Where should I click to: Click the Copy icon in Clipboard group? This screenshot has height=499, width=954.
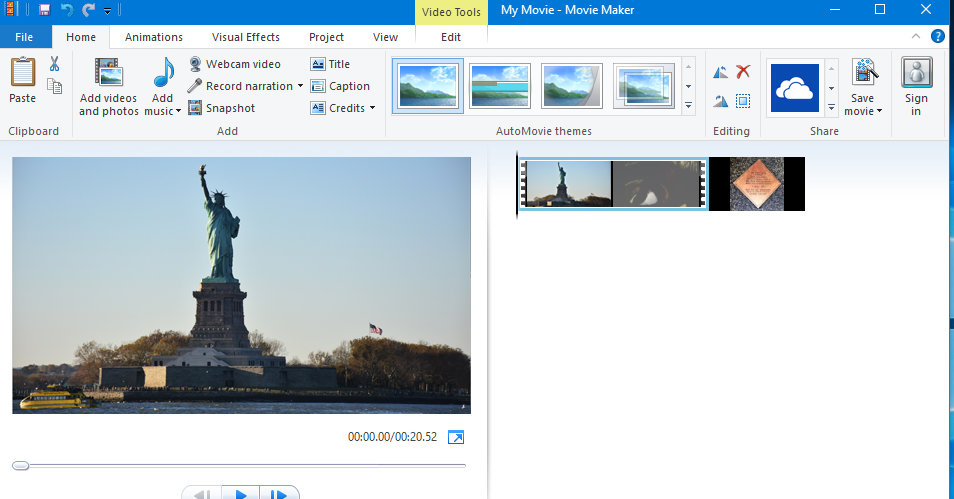pos(54,86)
